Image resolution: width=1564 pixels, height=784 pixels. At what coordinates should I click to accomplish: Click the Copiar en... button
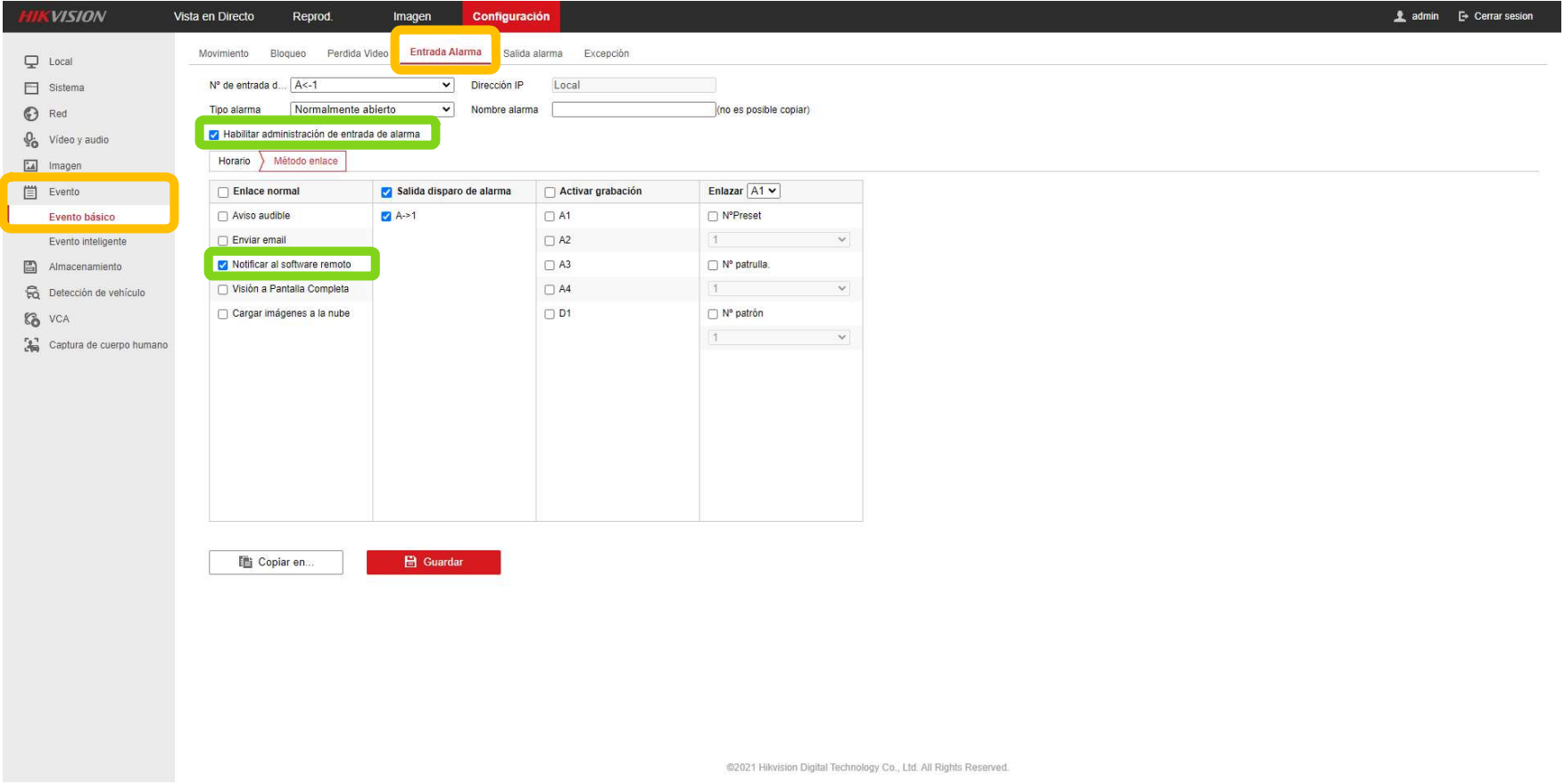pos(276,562)
